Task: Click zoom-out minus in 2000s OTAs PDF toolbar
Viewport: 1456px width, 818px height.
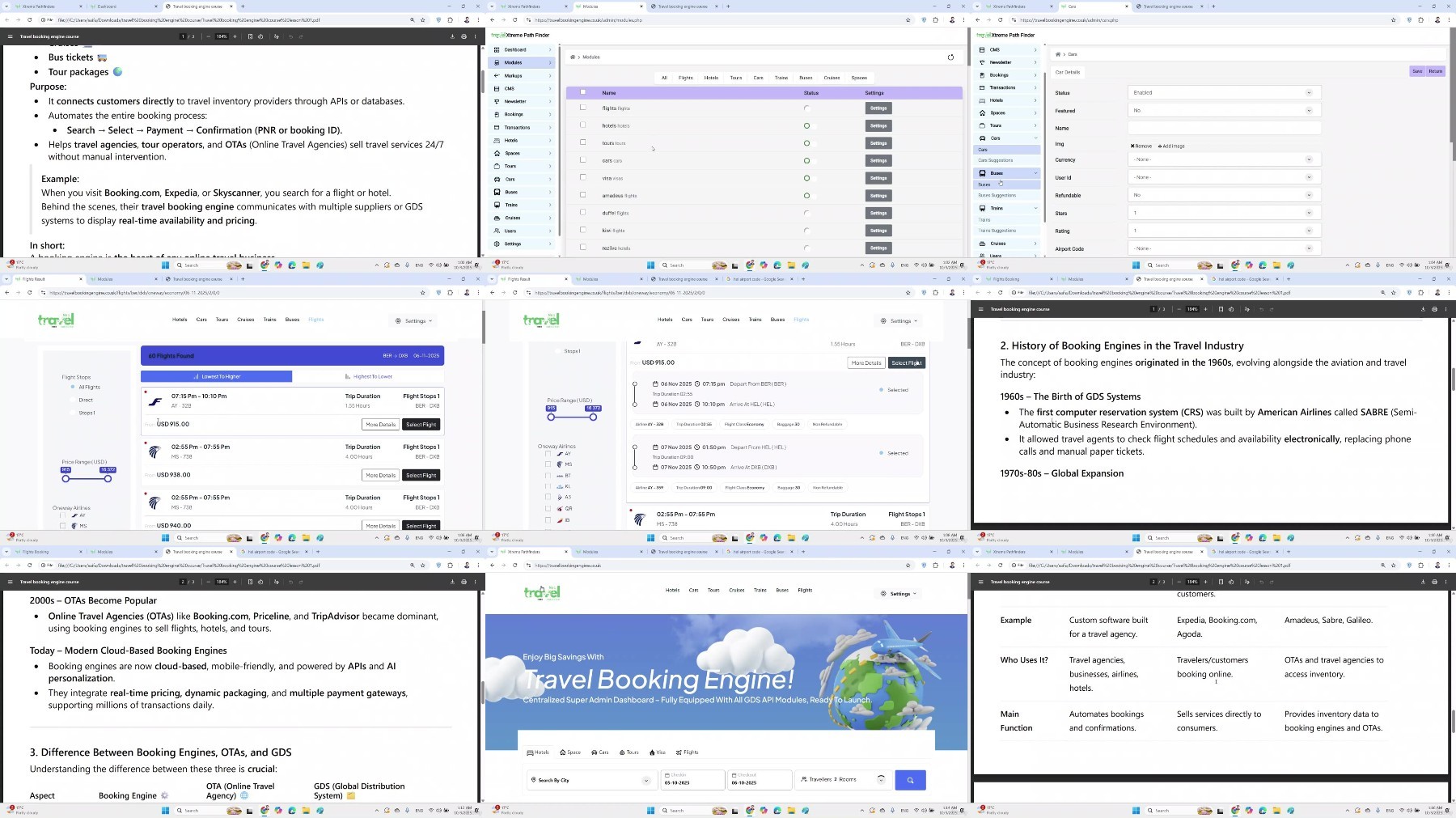Action: point(209,582)
